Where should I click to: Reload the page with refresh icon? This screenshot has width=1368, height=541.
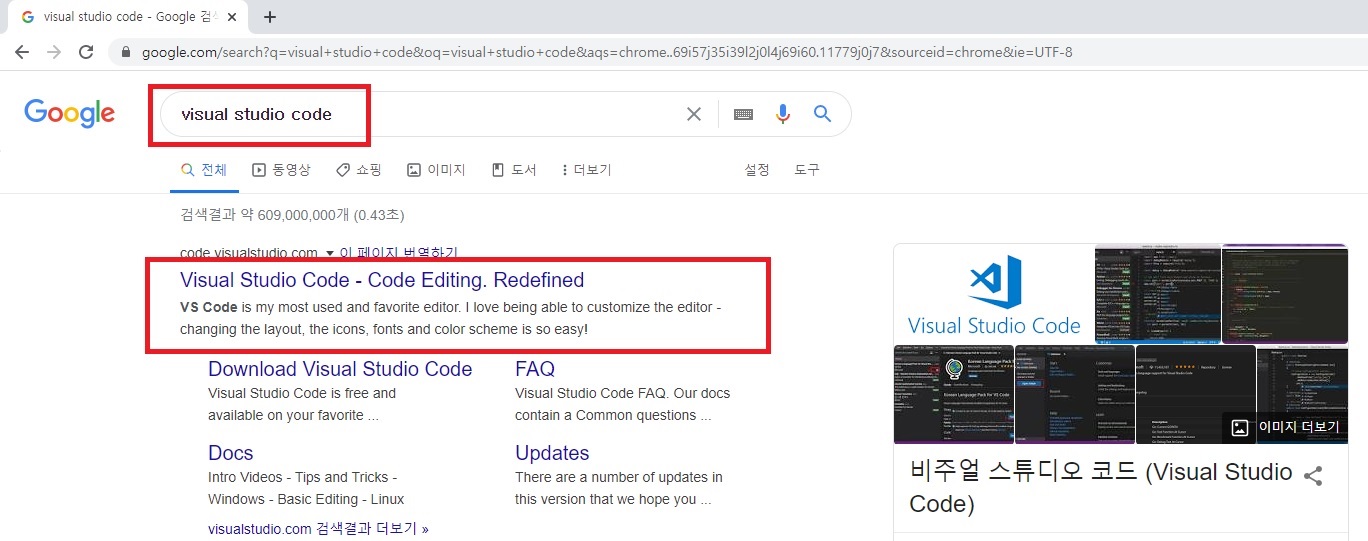point(86,52)
